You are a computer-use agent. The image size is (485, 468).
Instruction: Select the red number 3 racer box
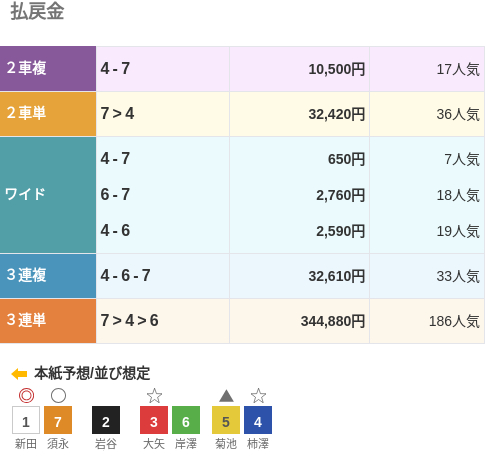point(154,420)
